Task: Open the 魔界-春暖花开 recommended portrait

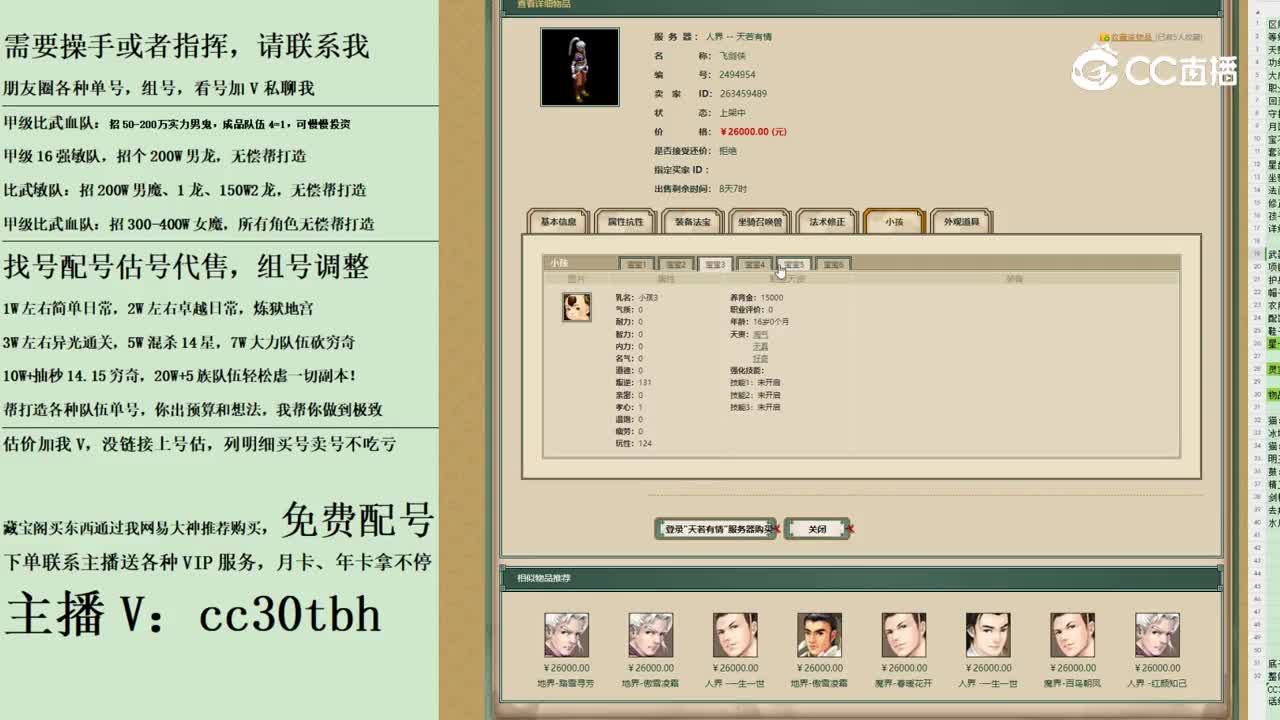Action: pyautogui.click(x=903, y=635)
